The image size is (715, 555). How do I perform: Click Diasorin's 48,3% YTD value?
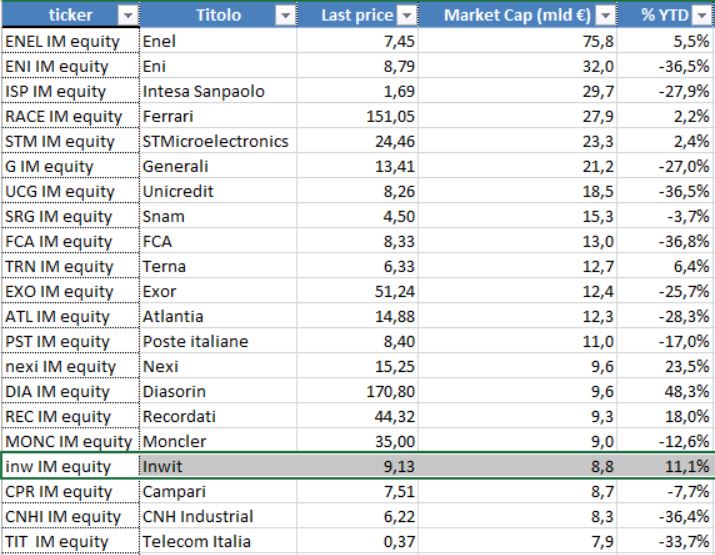coord(666,391)
